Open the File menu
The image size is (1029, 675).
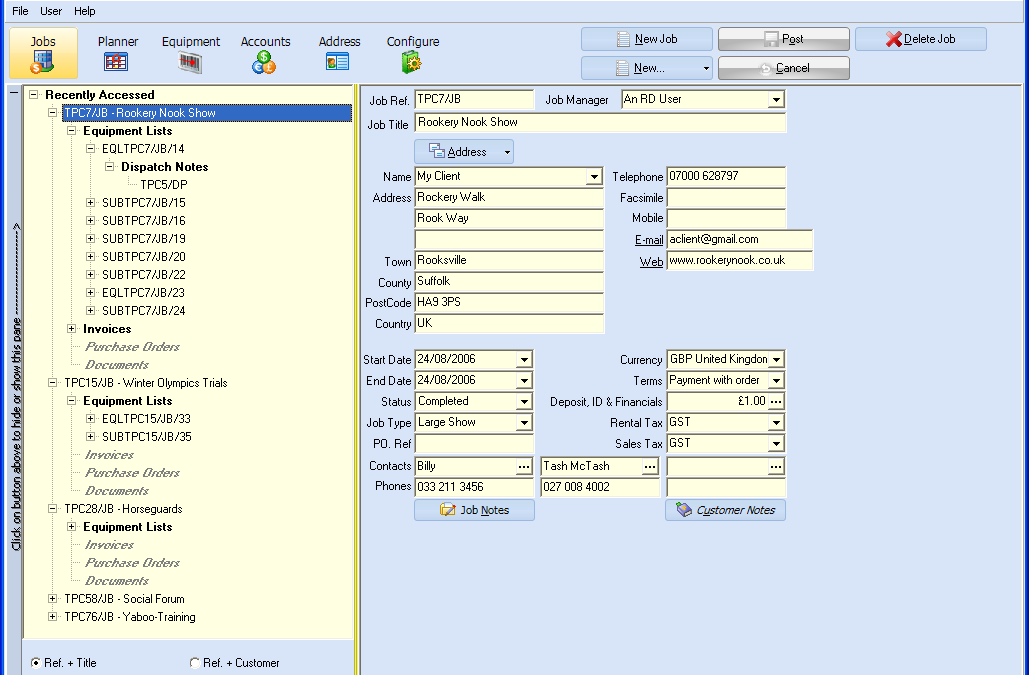click(20, 11)
